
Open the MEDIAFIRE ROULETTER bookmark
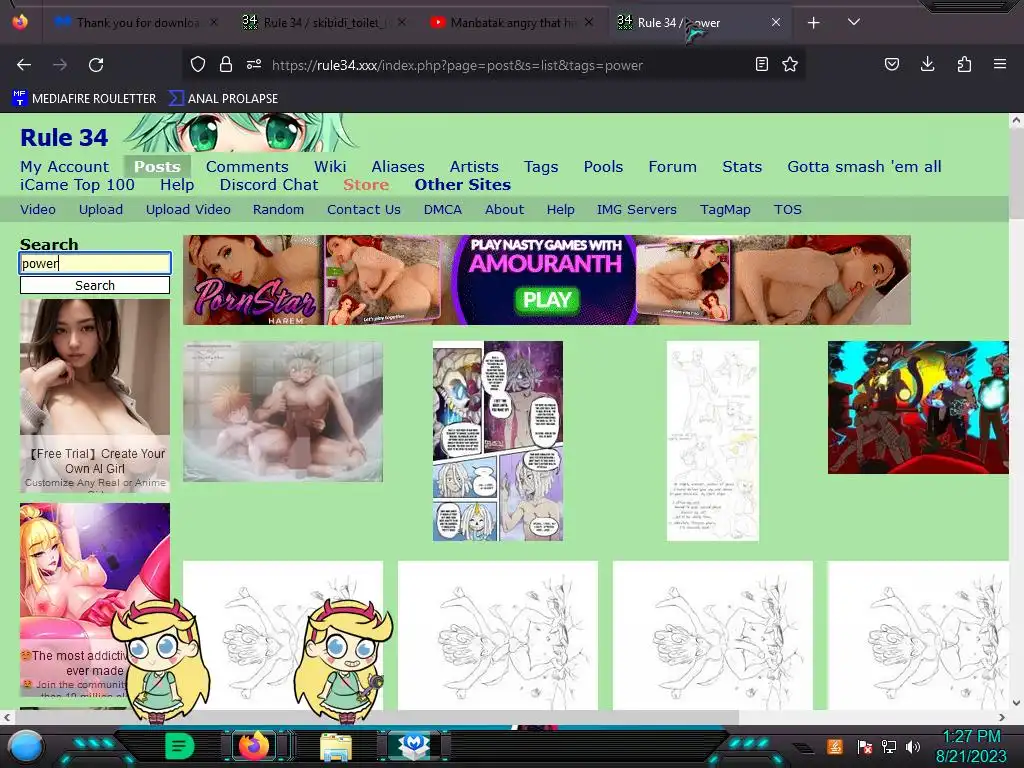click(84, 99)
